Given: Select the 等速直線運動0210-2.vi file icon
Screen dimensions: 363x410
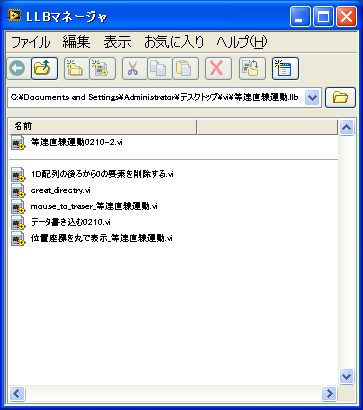Looking at the screenshot, I should tap(18, 143).
